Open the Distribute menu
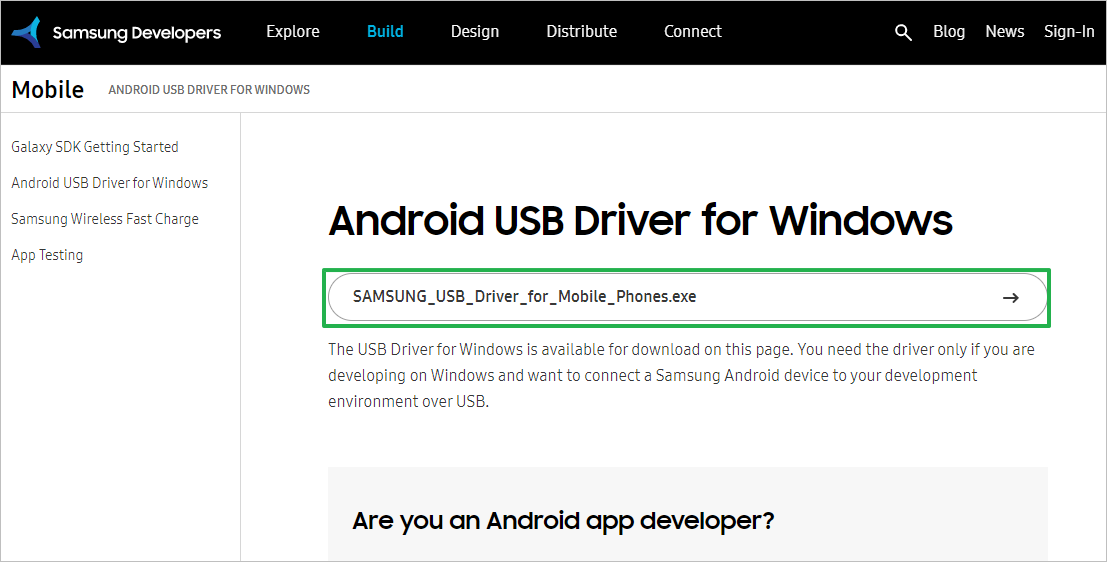 click(582, 32)
